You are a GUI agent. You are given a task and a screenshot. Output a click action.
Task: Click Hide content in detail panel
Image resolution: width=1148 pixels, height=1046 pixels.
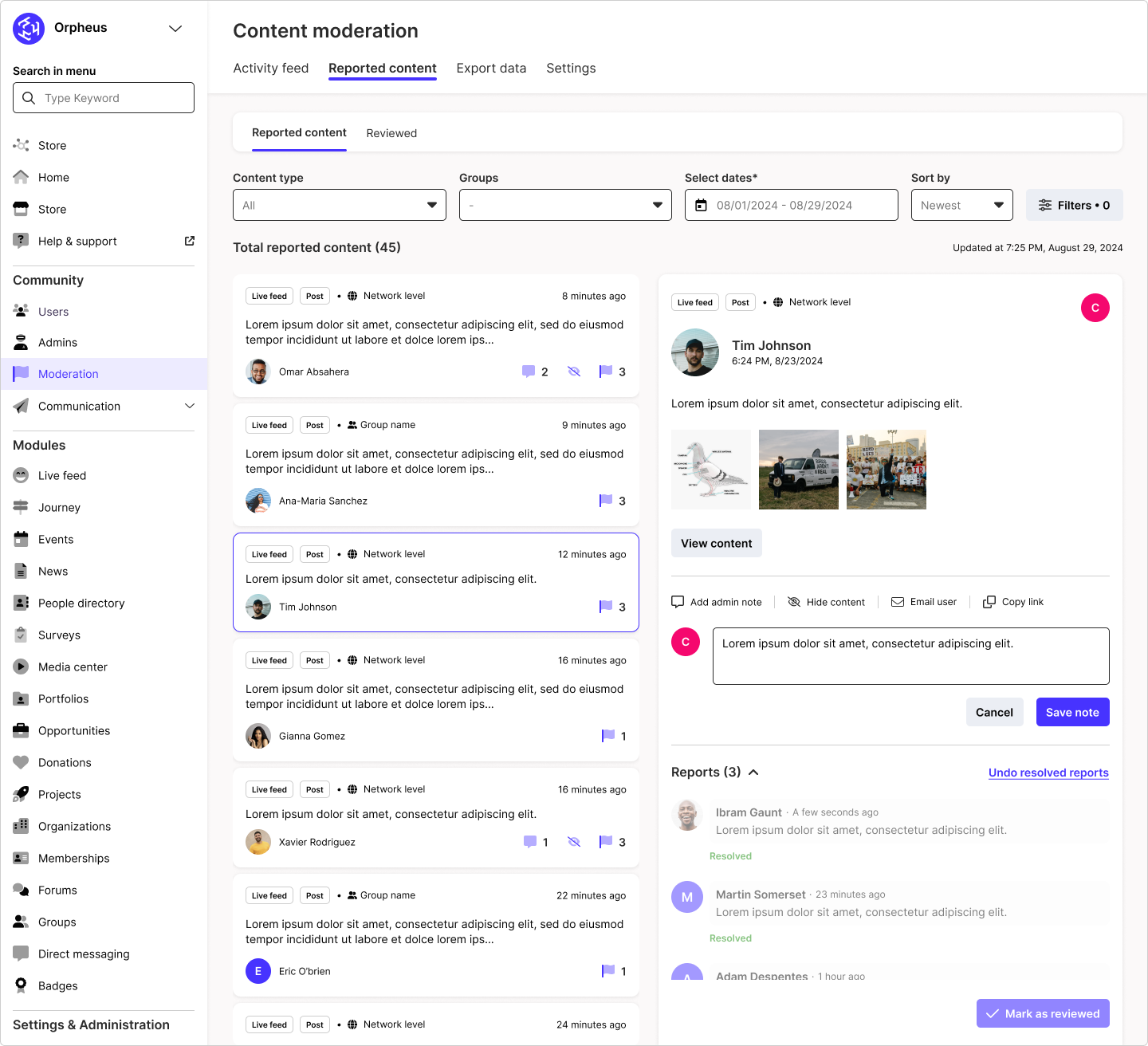coord(826,602)
